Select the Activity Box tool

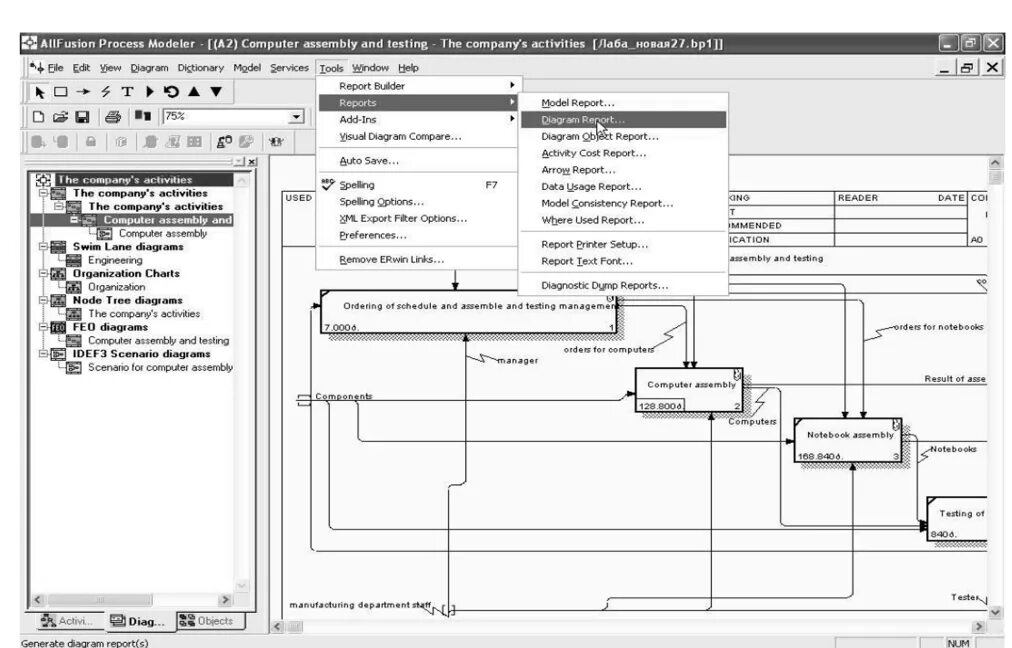(x=61, y=92)
